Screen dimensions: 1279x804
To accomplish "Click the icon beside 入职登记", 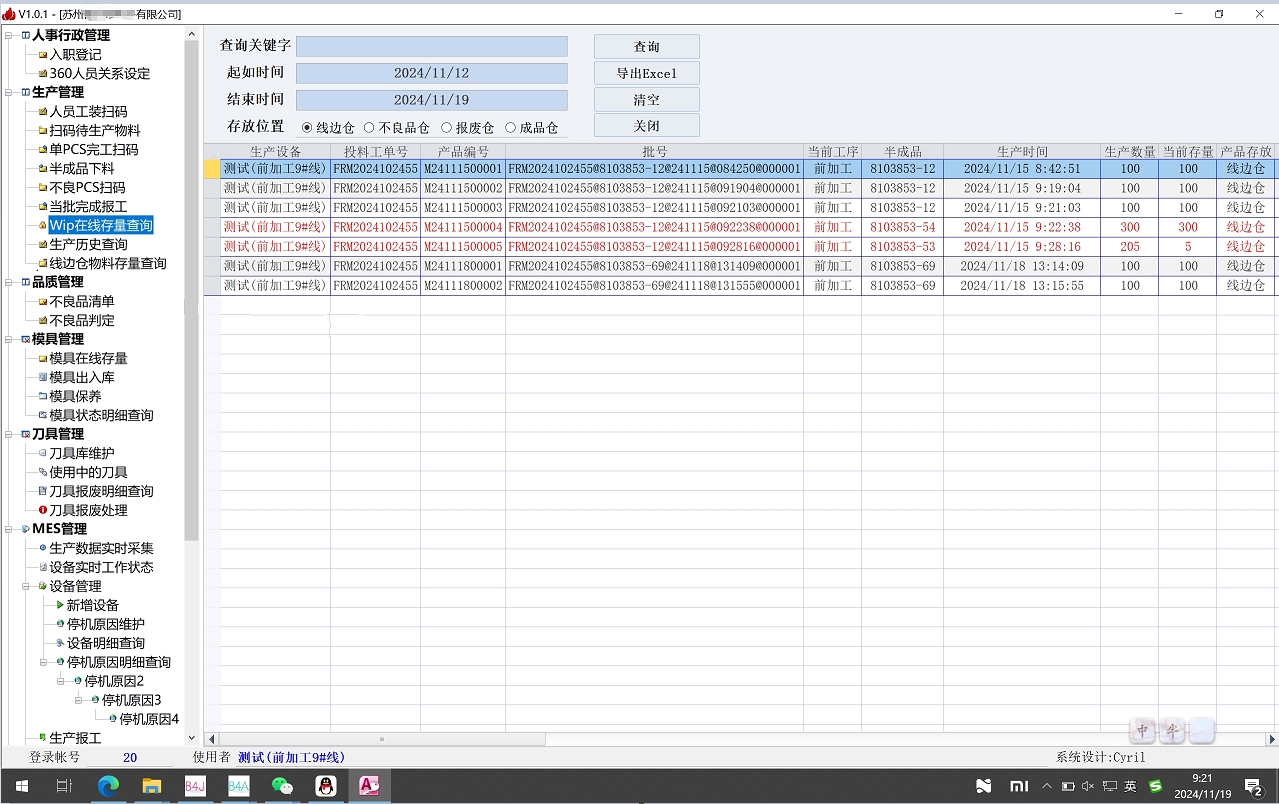I will [x=43, y=55].
